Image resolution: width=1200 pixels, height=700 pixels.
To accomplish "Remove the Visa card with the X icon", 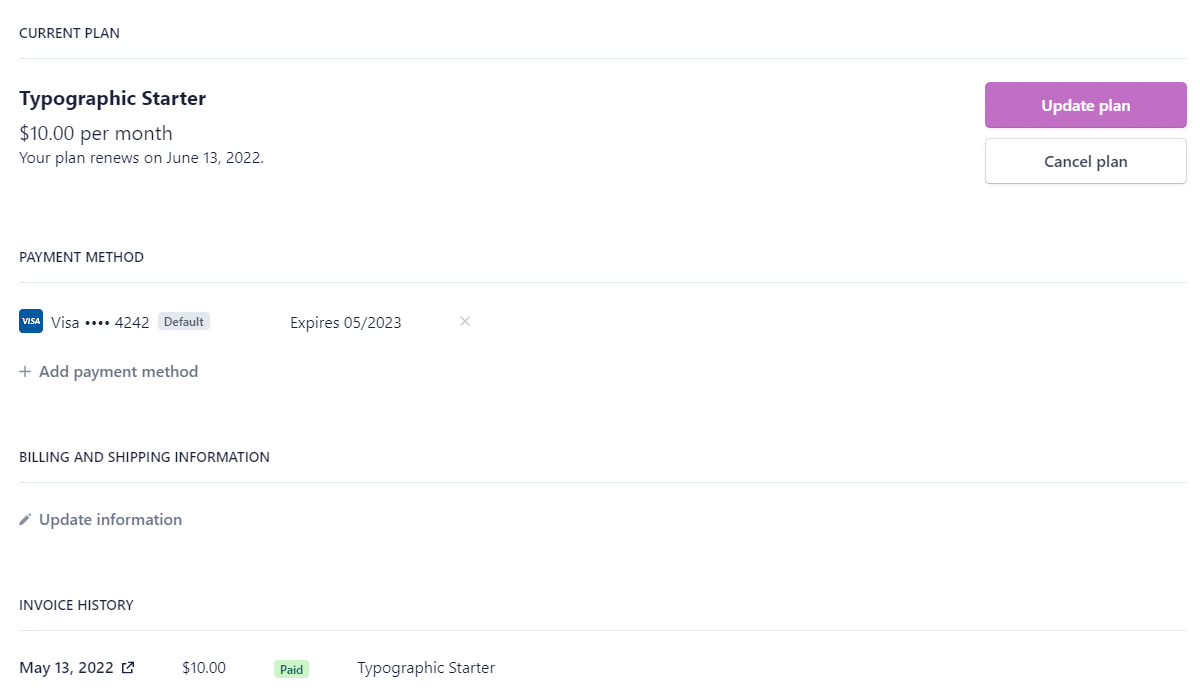I will 465,321.
